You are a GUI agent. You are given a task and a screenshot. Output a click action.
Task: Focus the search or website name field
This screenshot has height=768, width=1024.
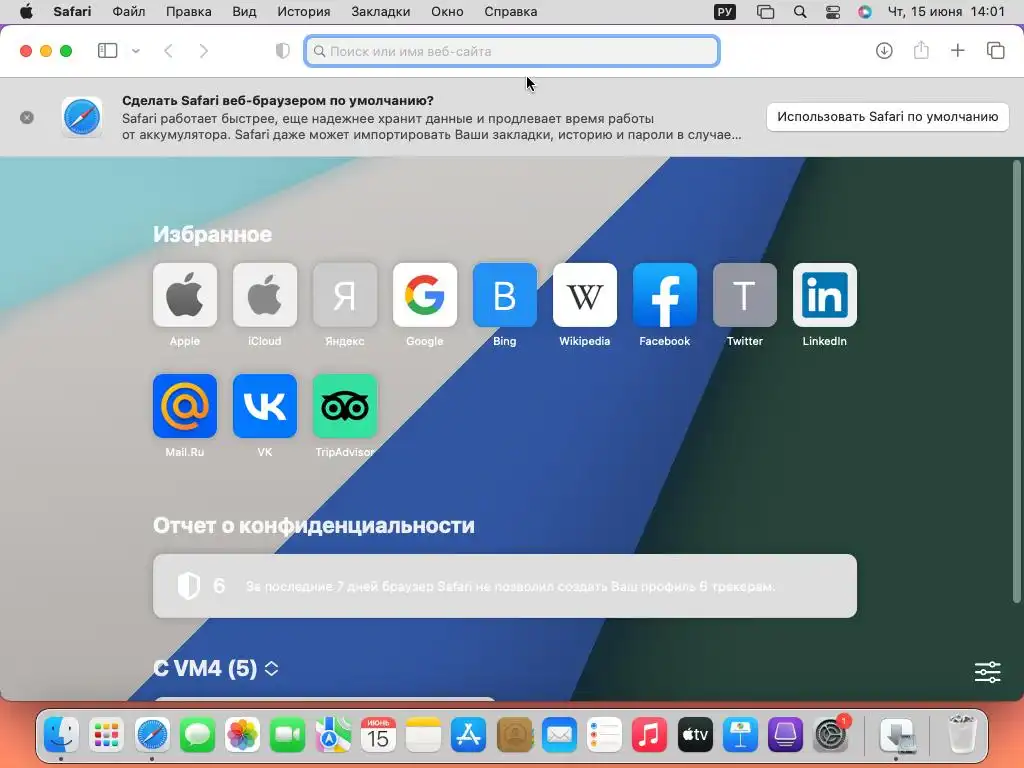(512, 51)
